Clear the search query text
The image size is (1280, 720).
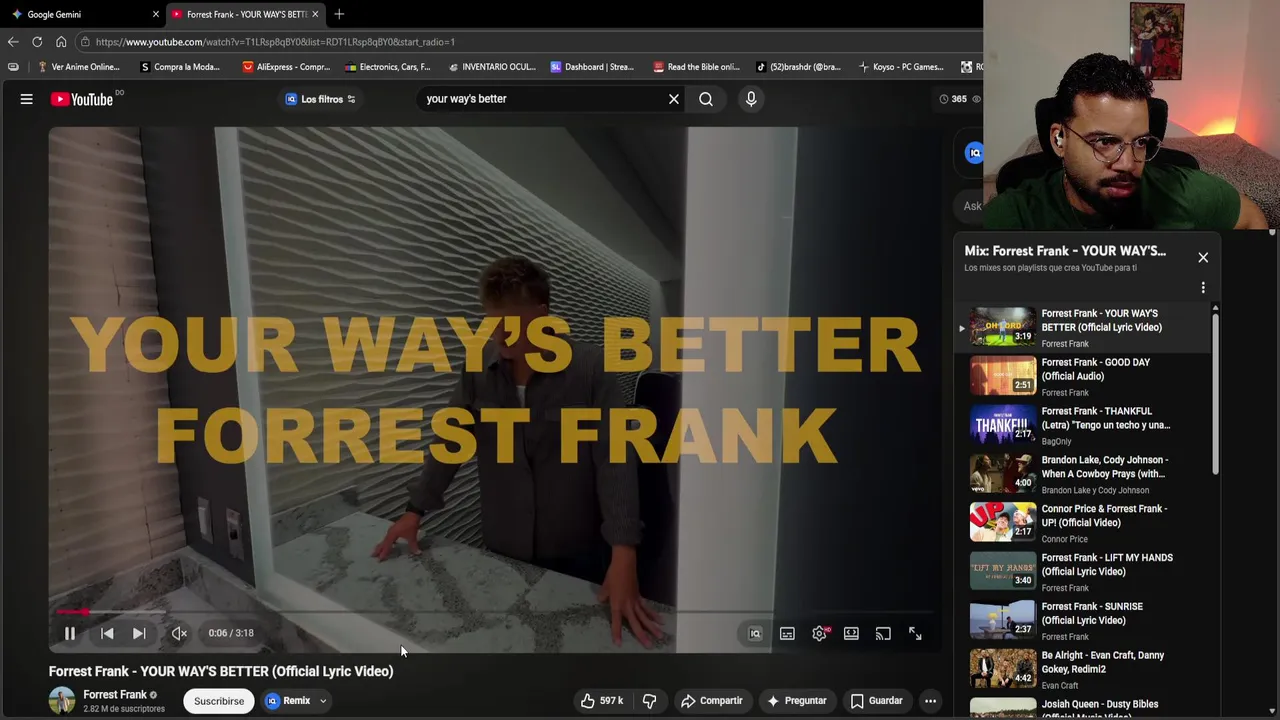point(674,99)
